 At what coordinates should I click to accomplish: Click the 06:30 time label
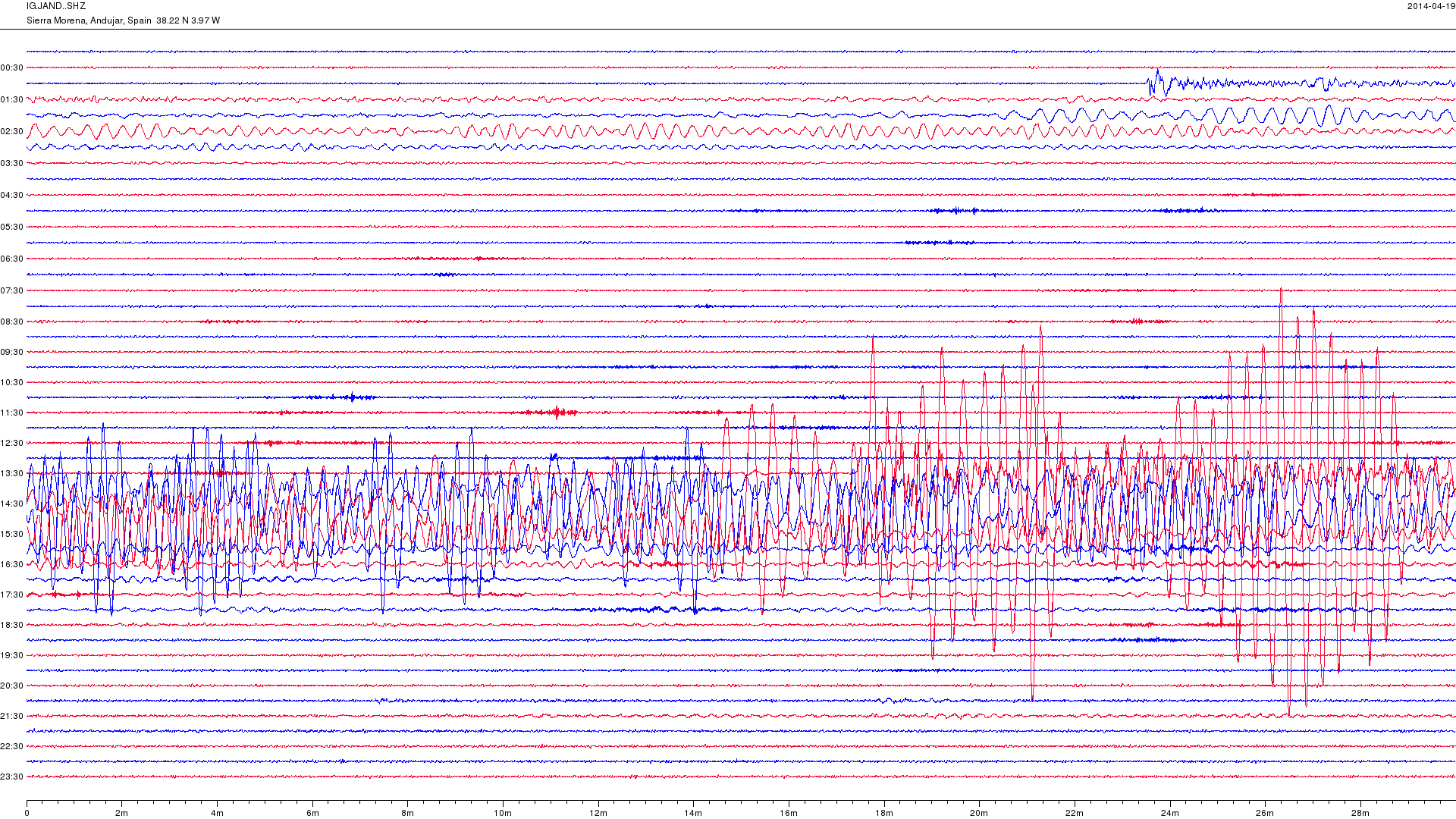[12, 259]
